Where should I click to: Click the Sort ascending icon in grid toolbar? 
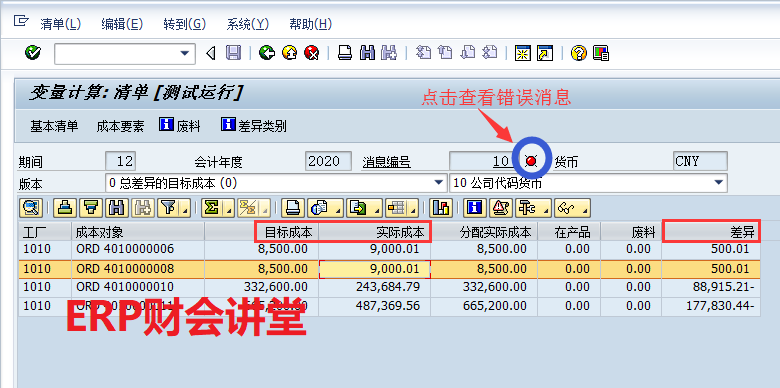point(65,208)
